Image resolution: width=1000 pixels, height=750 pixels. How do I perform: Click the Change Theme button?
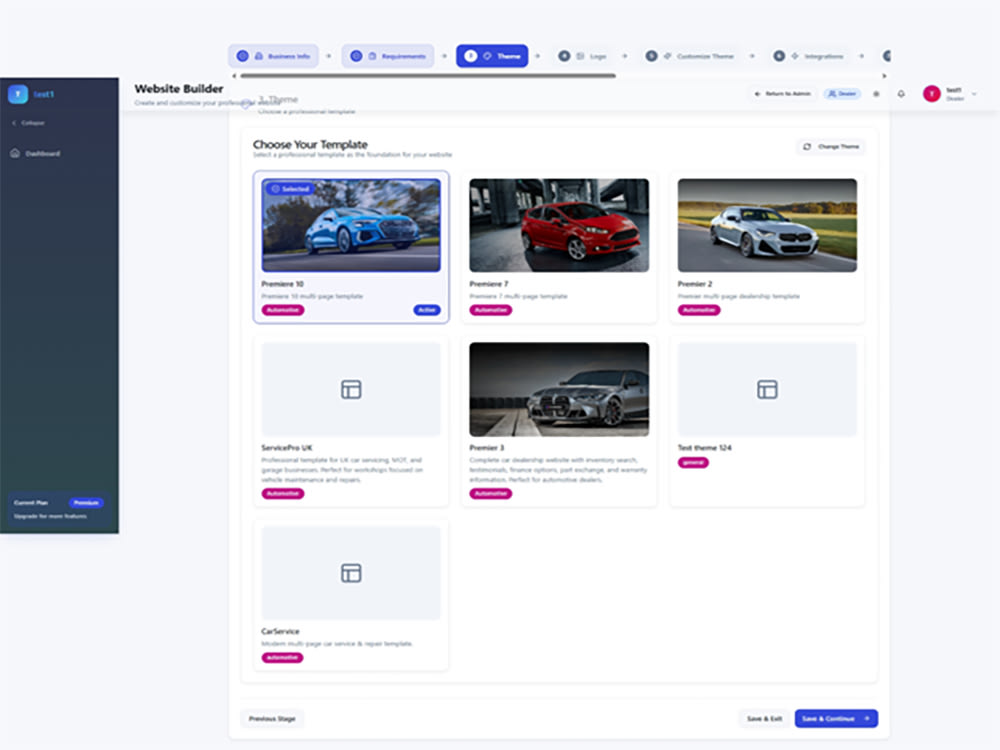coord(831,147)
